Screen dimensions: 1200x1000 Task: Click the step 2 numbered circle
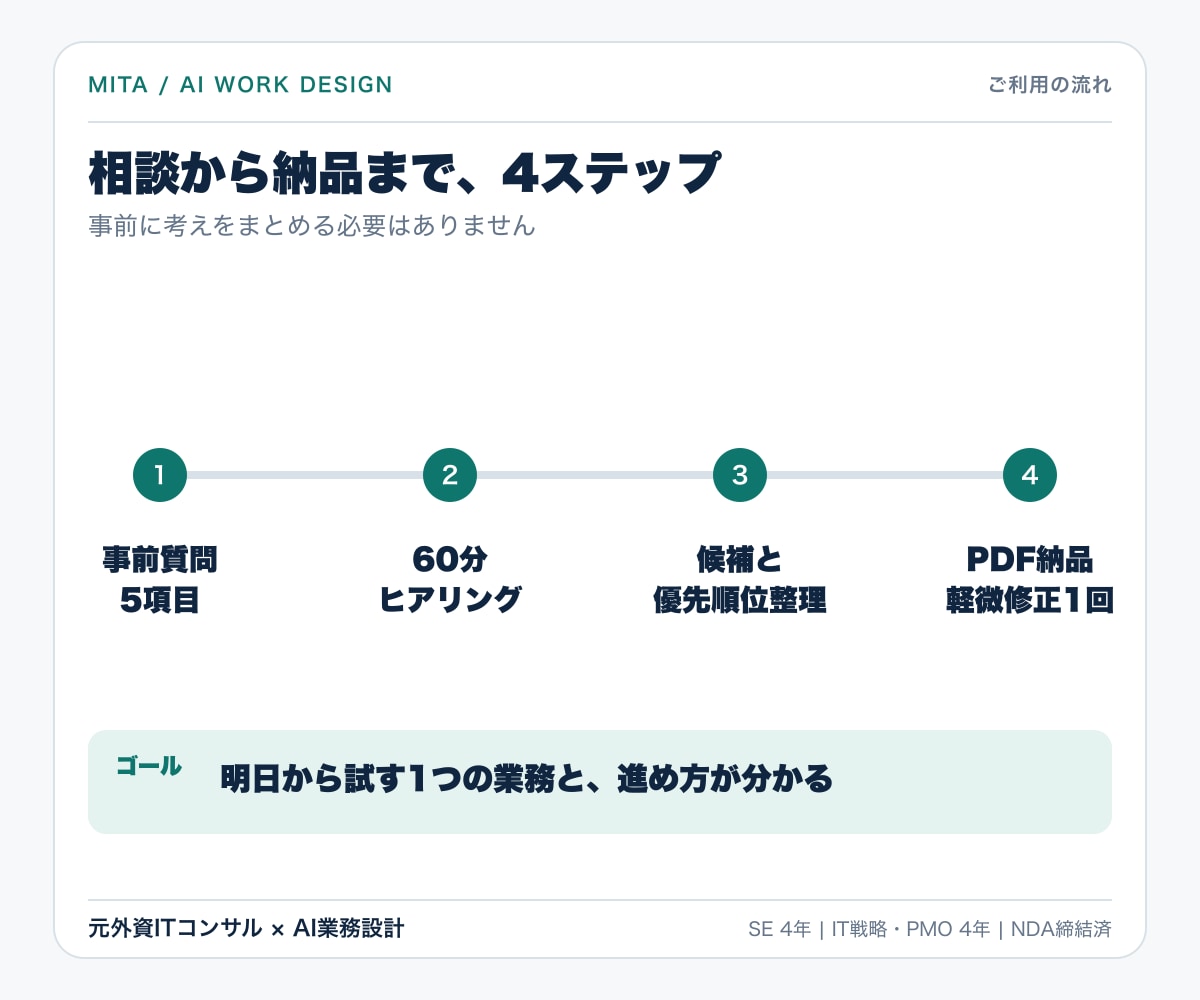click(450, 475)
